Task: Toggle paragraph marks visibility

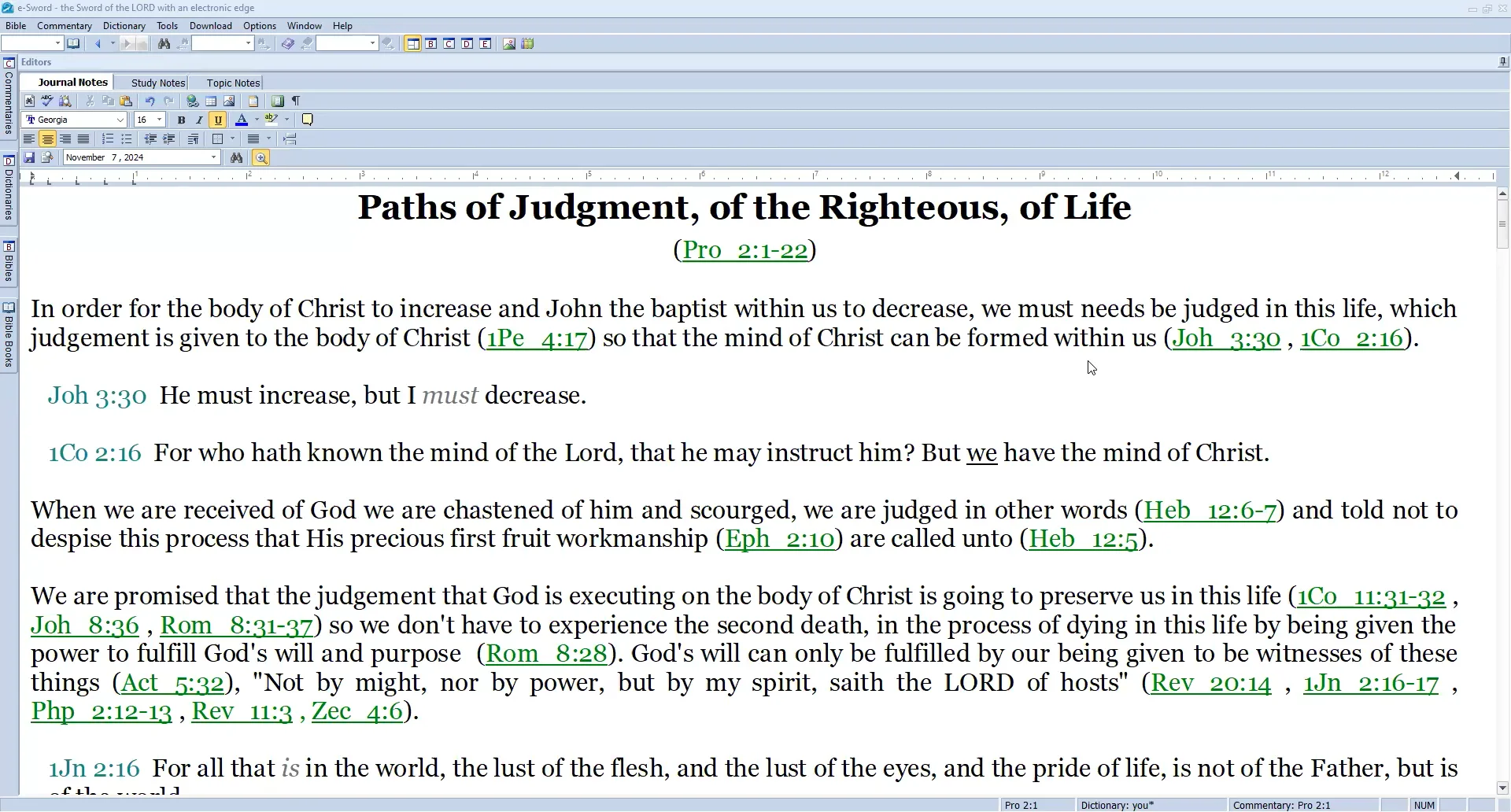Action: coord(295,101)
